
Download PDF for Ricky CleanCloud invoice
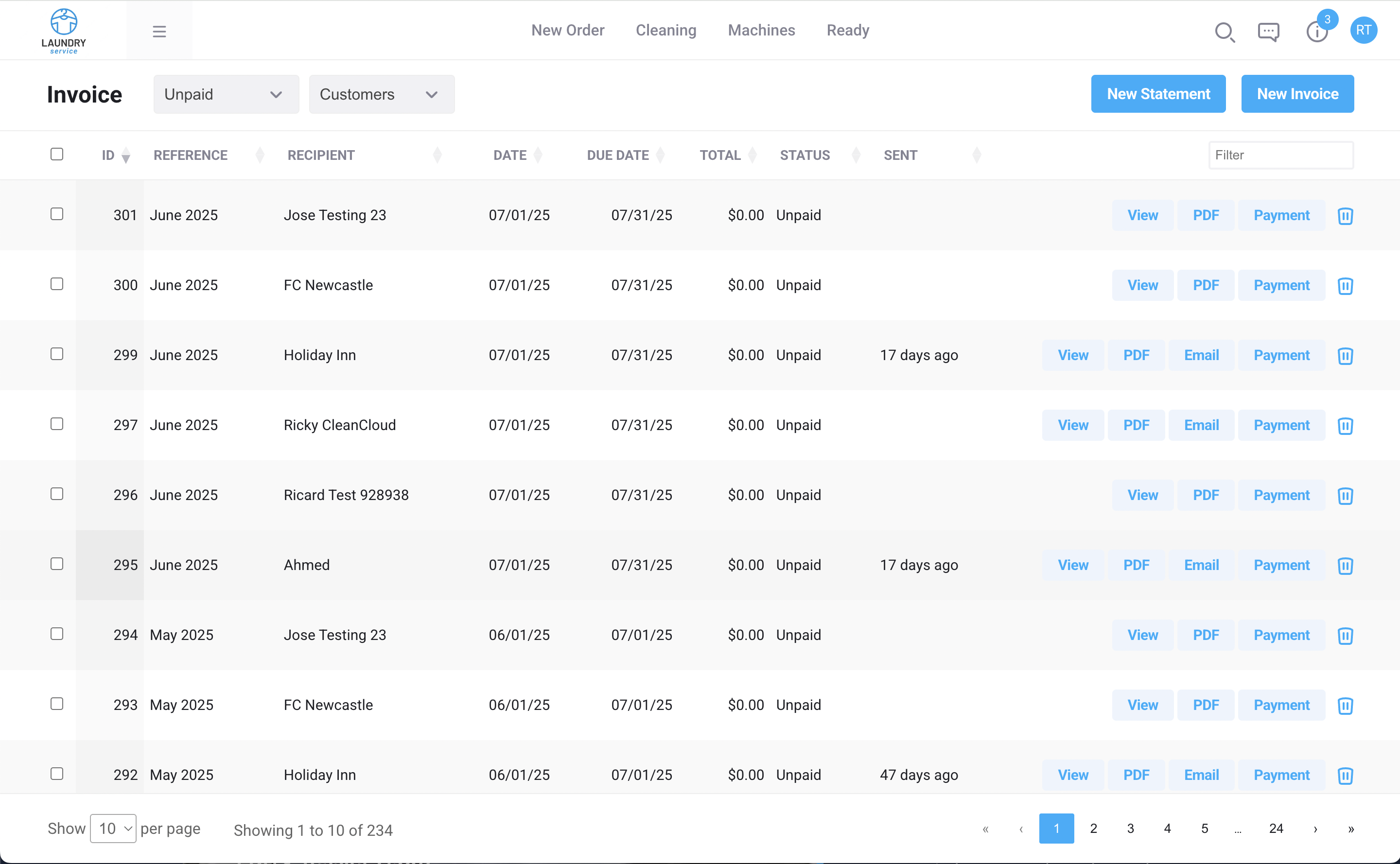(1136, 425)
